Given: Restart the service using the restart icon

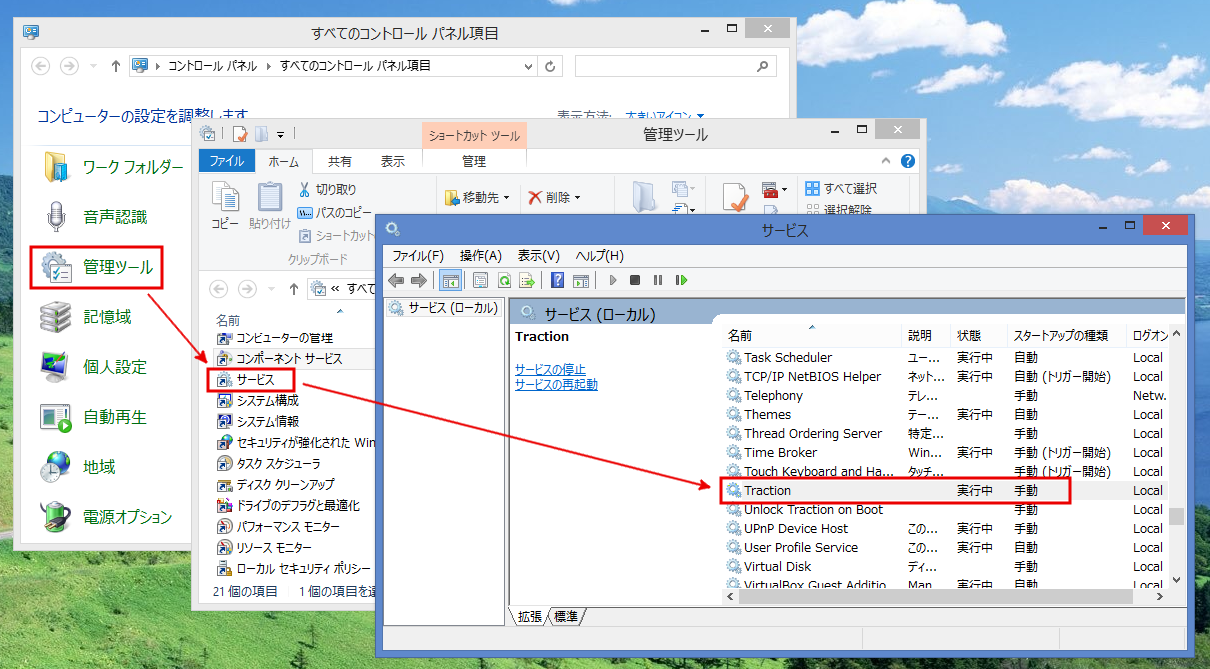Looking at the screenshot, I should (680, 280).
